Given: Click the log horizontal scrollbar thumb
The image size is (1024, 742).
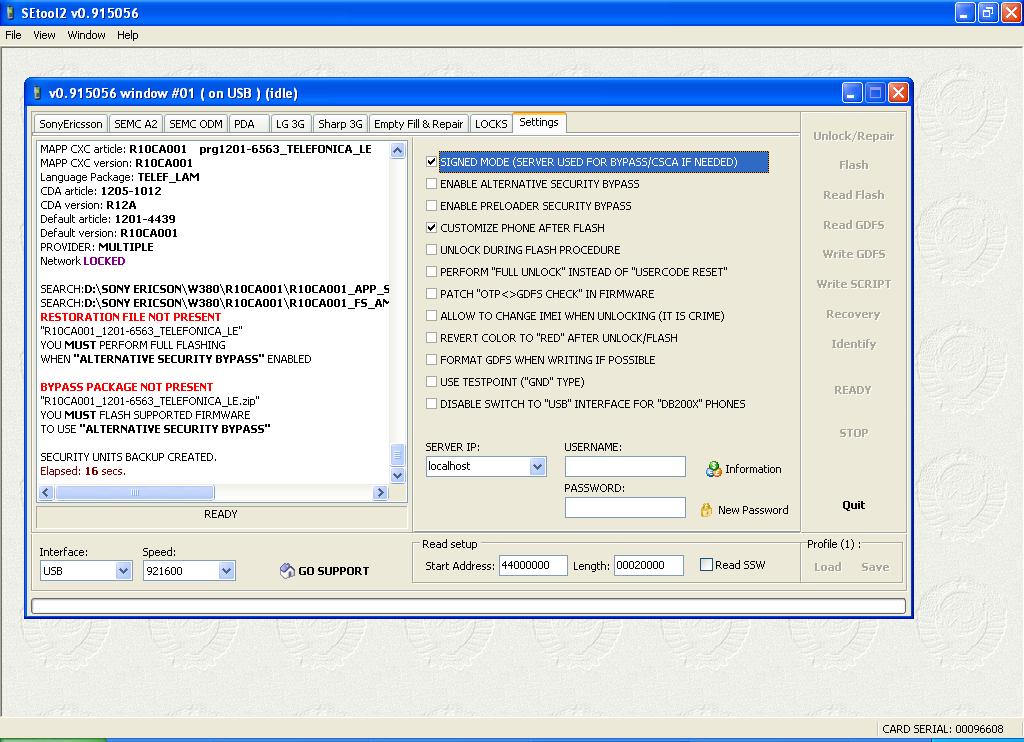Looking at the screenshot, I should pyautogui.click(x=135, y=492).
